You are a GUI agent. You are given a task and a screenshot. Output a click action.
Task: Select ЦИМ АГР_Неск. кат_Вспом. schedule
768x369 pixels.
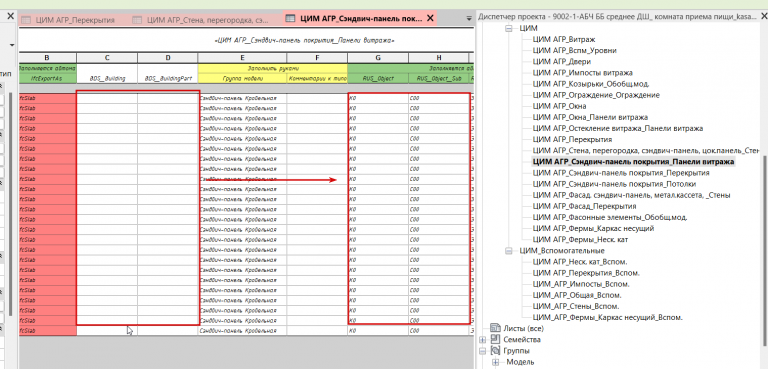[579, 262]
